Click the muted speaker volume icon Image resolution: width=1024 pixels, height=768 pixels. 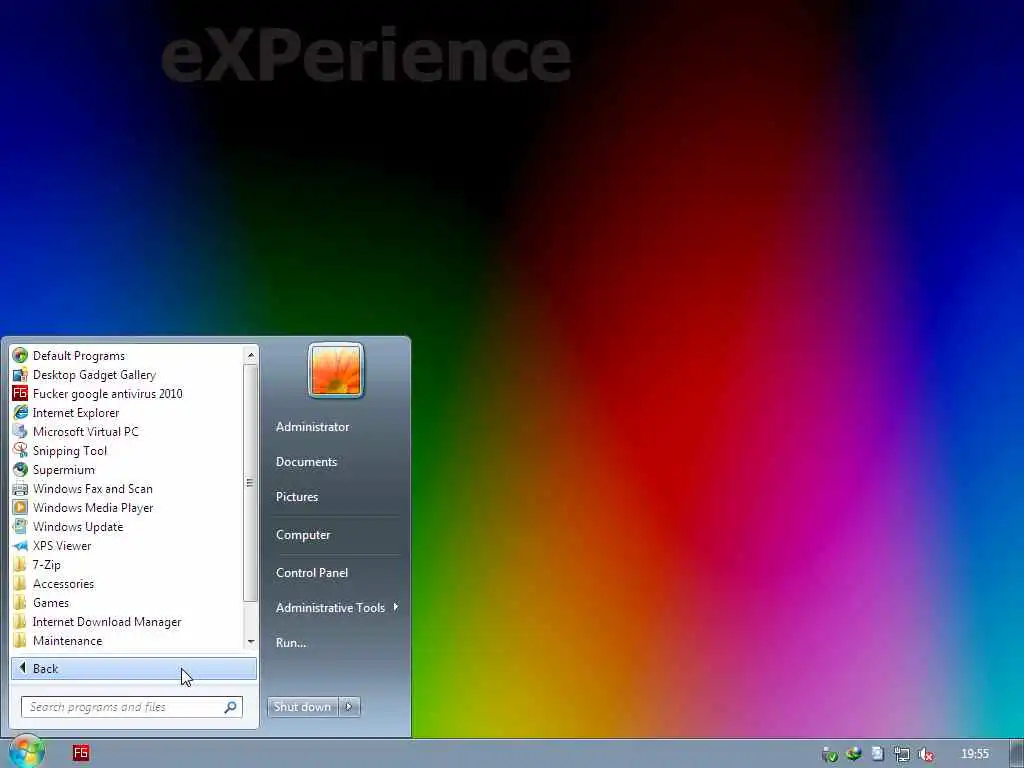coord(925,754)
